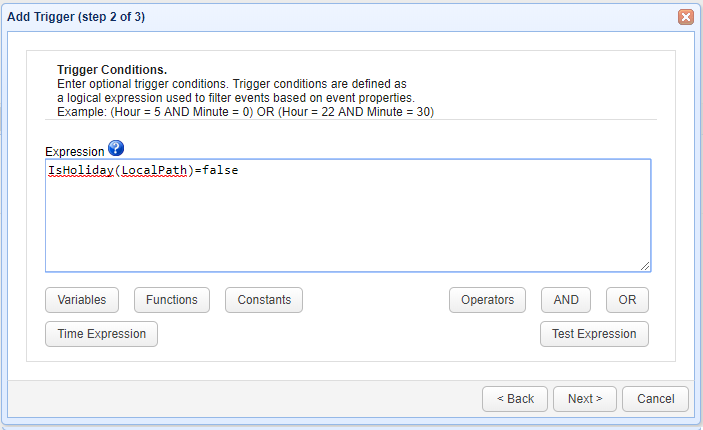The height and width of the screenshot is (430, 703).
Task: Open the Operators list
Action: pos(487,300)
